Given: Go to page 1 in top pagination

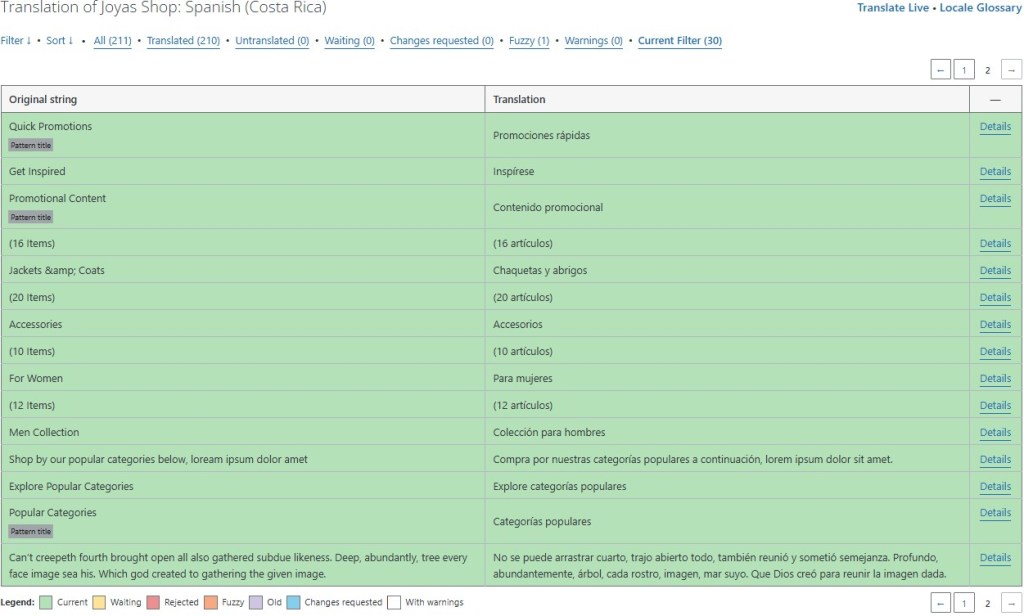Looking at the screenshot, I should pos(964,70).
